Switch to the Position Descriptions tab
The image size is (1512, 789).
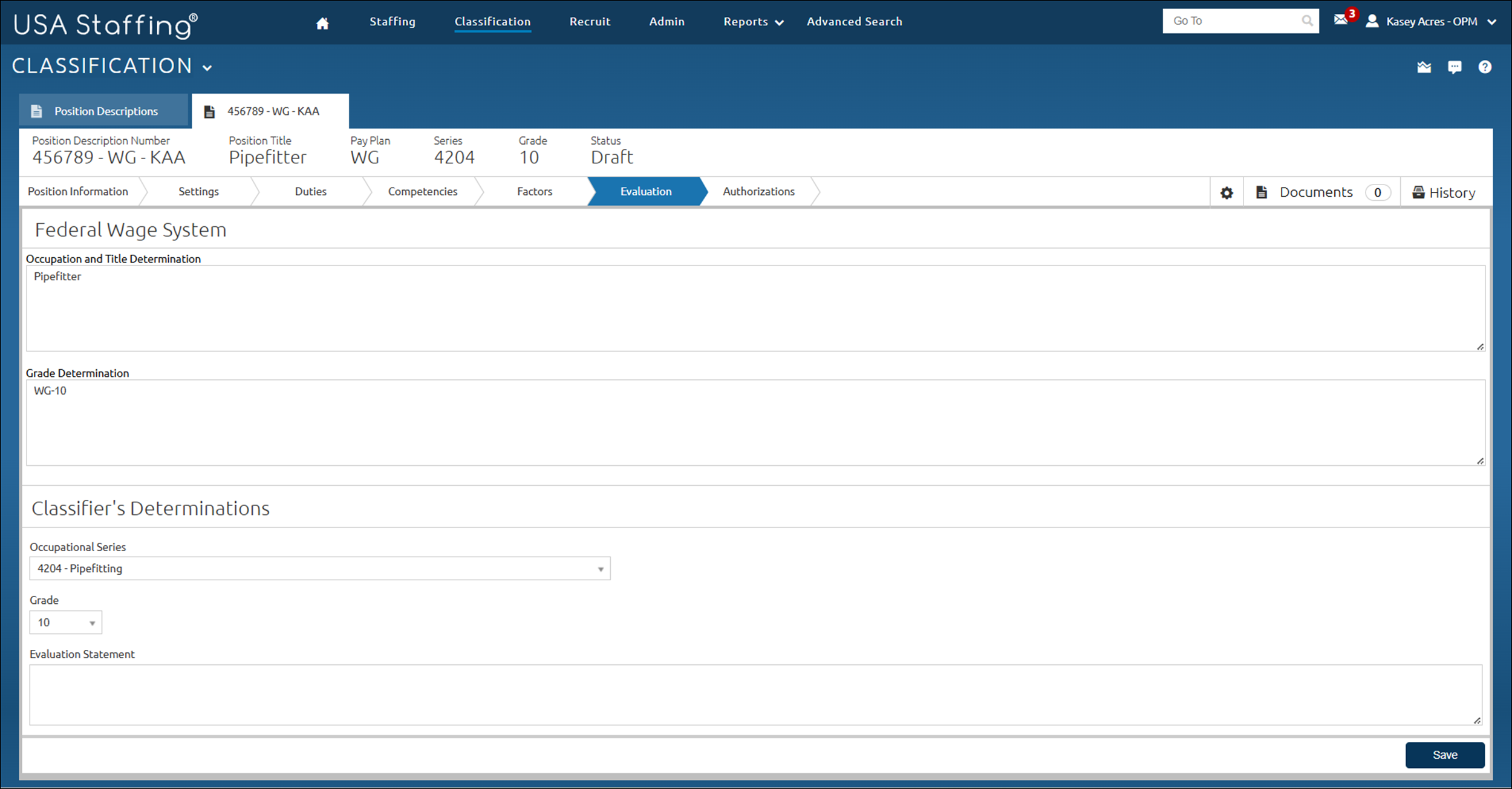click(x=104, y=111)
